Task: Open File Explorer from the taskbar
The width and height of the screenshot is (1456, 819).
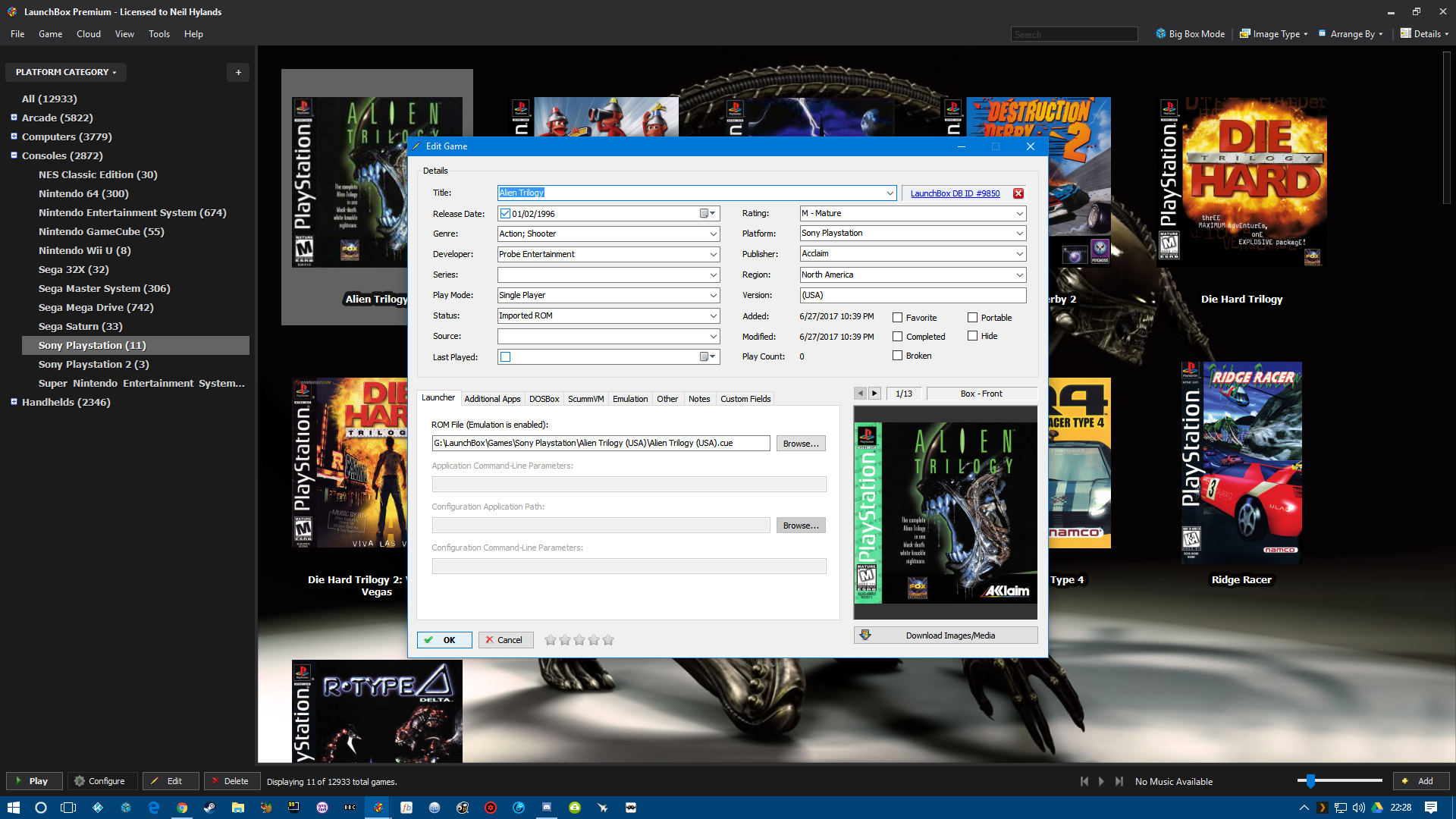Action: [237, 808]
